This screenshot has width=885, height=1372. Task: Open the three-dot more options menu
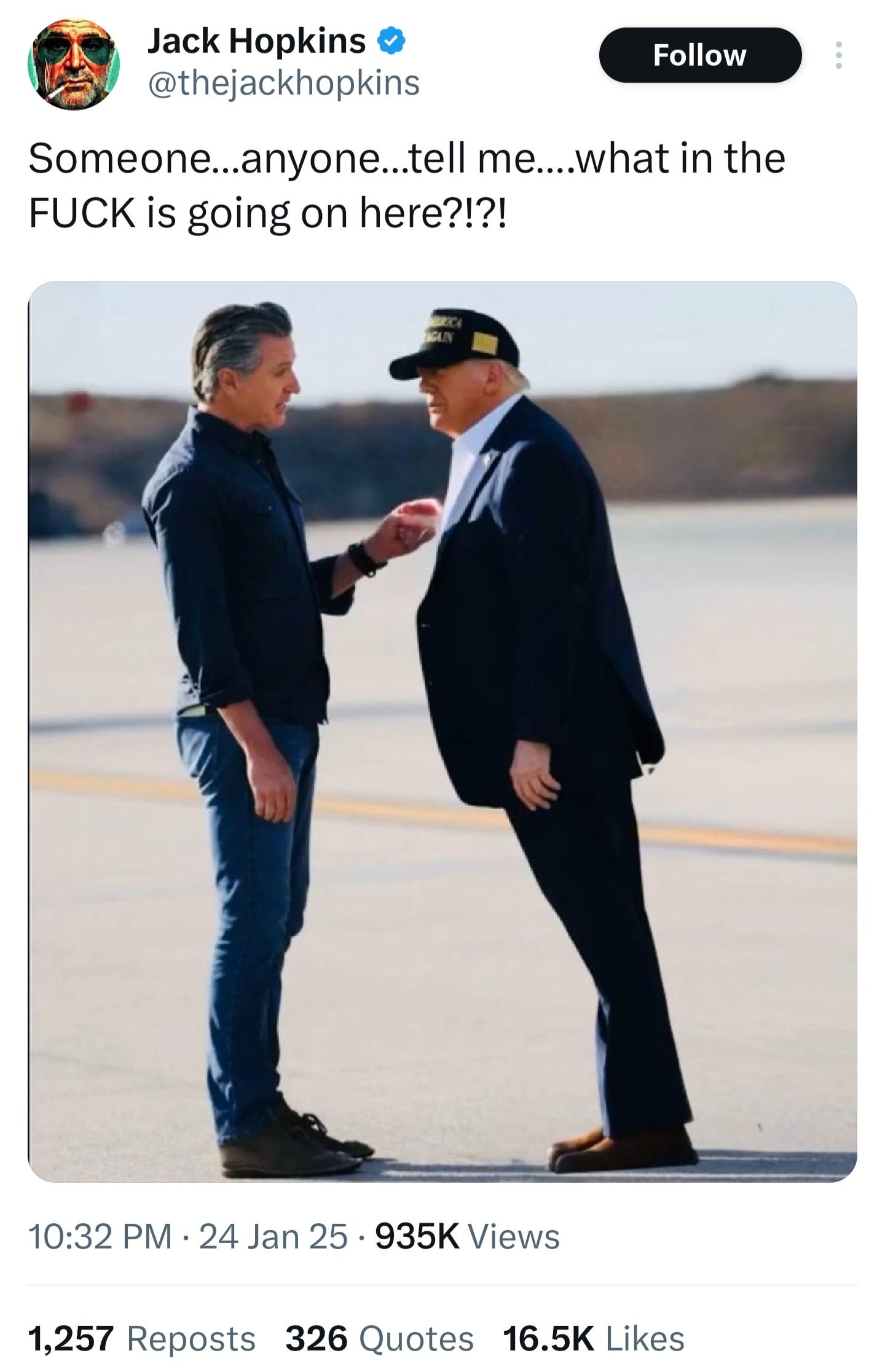tap(838, 55)
